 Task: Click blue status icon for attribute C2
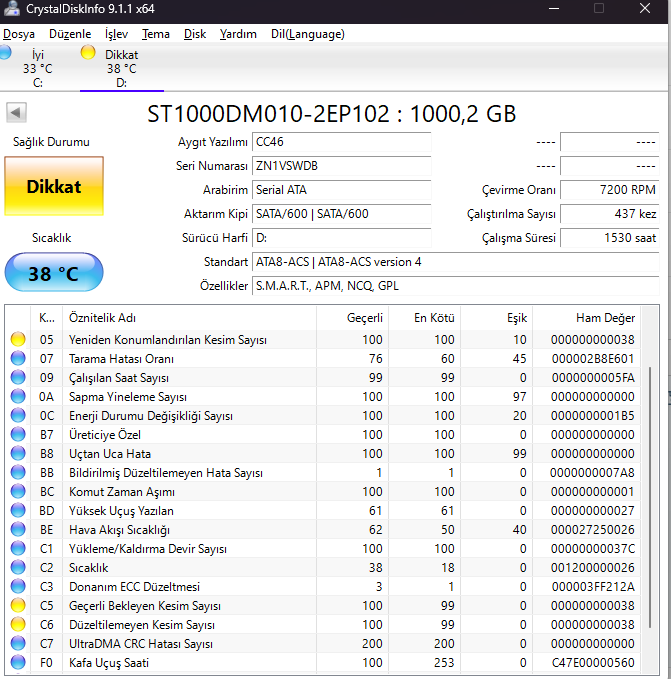pyautogui.click(x=18, y=568)
